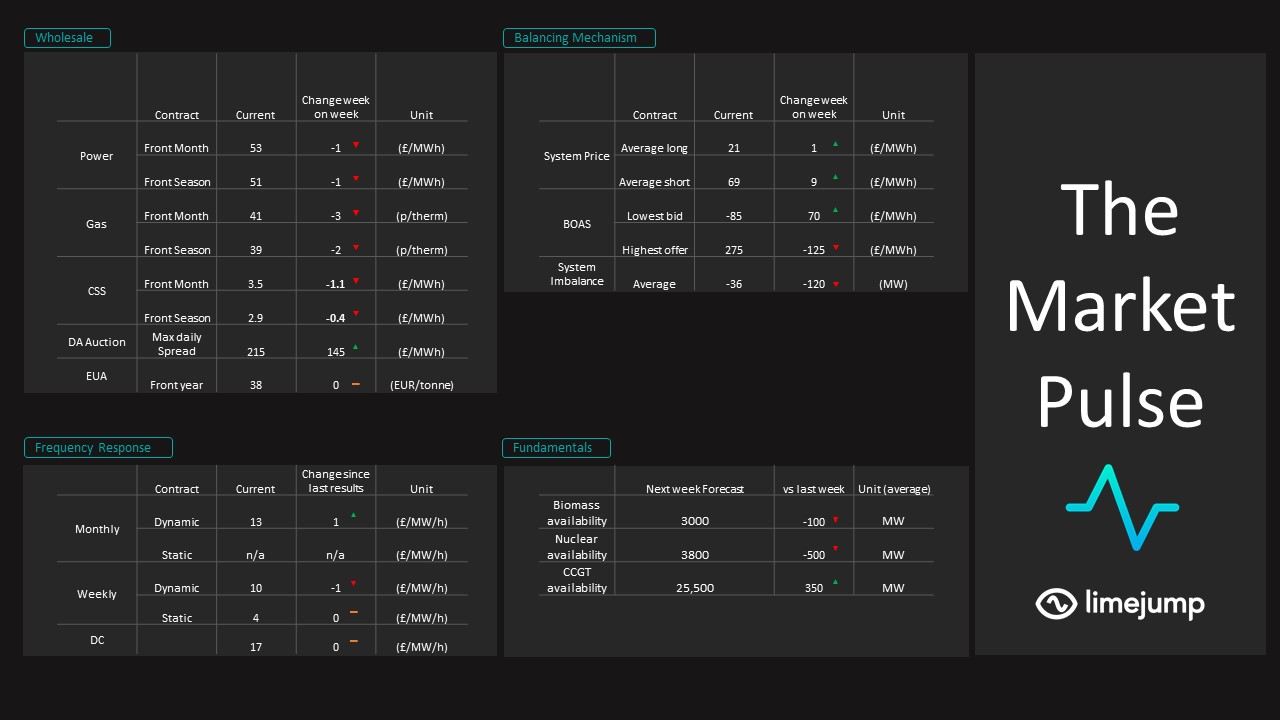Image resolution: width=1280 pixels, height=720 pixels.
Task: Click red down arrow for Power Front Month
Action: (x=355, y=146)
